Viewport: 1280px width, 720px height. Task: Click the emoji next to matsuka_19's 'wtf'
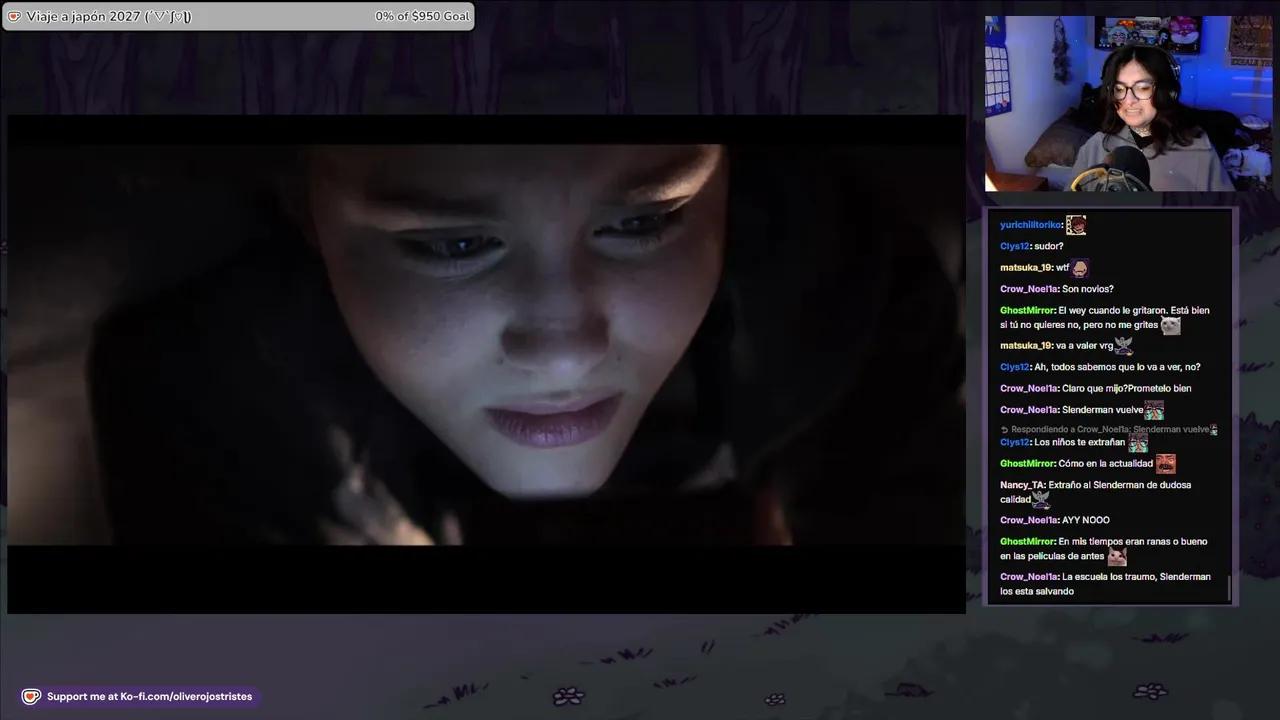(x=1079, y=267)
